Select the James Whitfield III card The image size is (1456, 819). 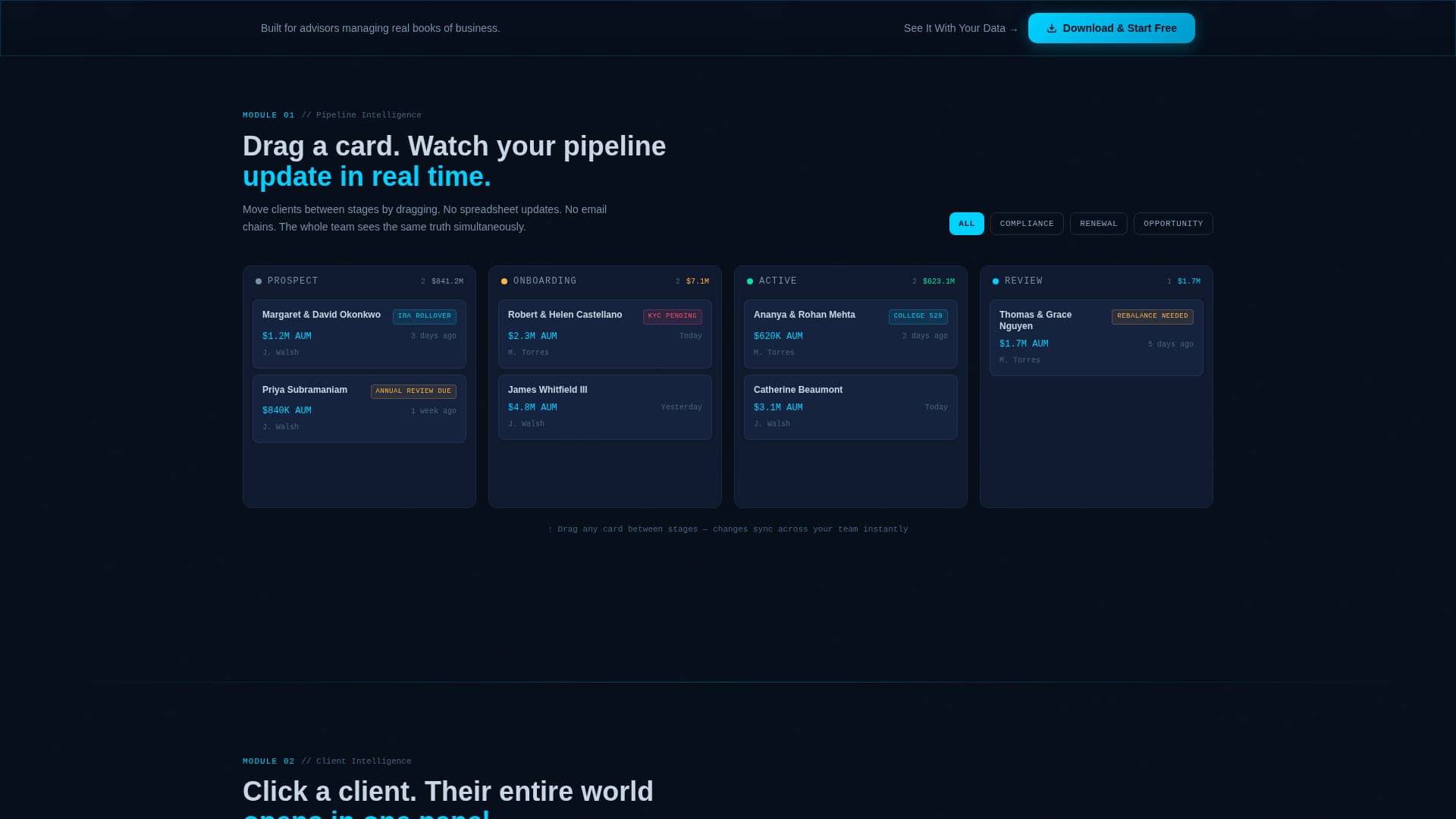604,406
